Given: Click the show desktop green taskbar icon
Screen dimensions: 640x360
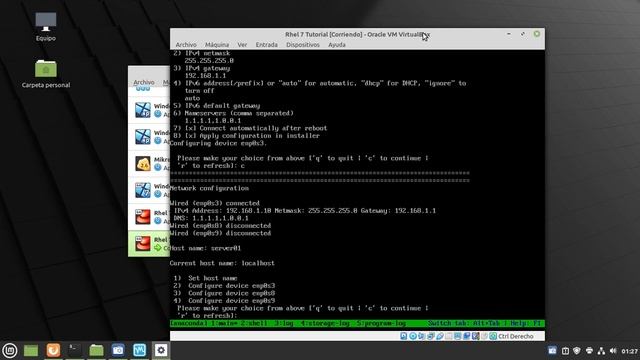Looking at the screenshot, I should pos(31,350).
